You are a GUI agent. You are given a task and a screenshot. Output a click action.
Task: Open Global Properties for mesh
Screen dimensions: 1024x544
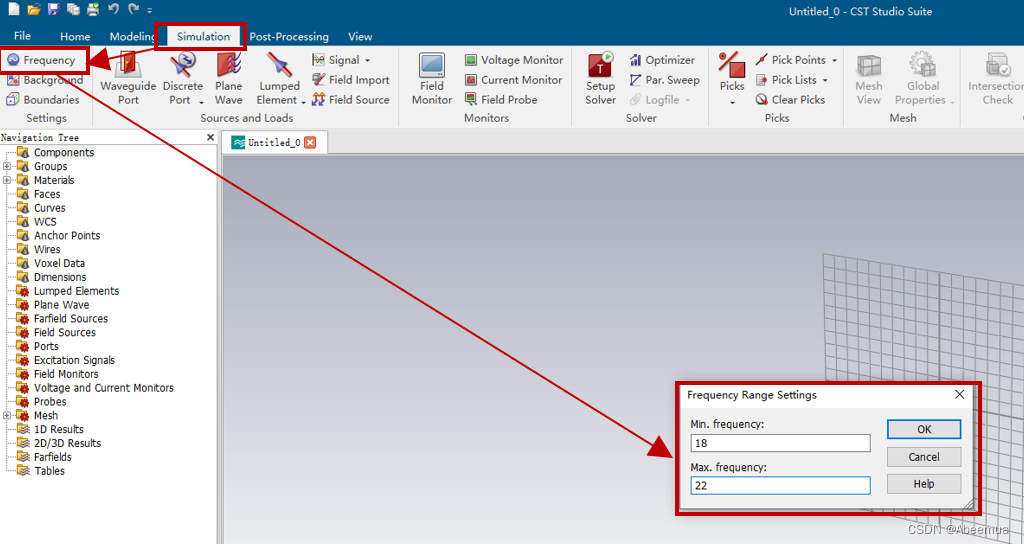(x=924, y=79)
